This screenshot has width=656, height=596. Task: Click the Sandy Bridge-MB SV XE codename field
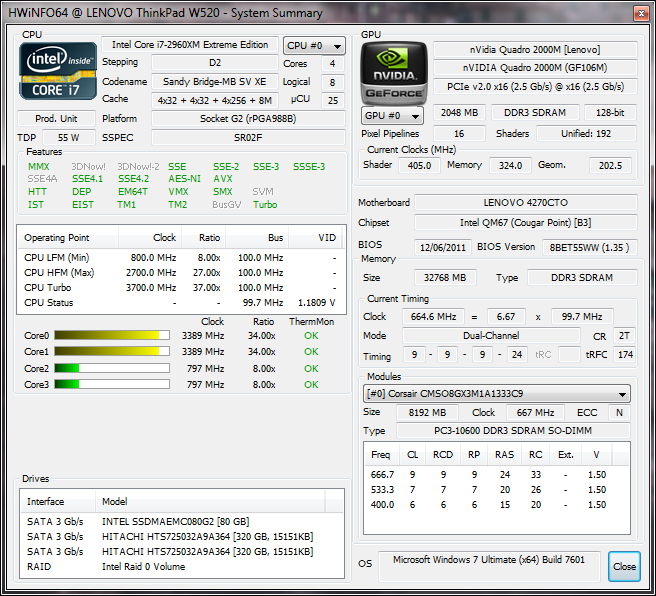coord(215,82)
